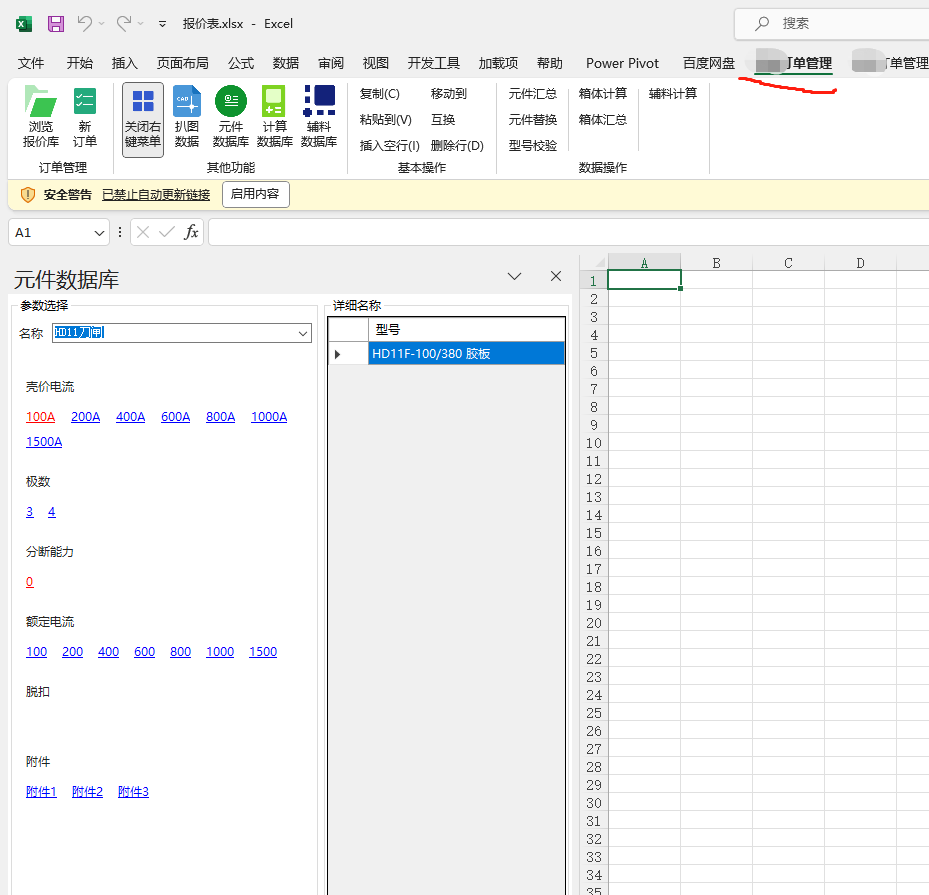Image resolution: width=929 pixels, height=895 pixels.
Task: Expand the undo history dropdown arrow
Action: (101, 24)
